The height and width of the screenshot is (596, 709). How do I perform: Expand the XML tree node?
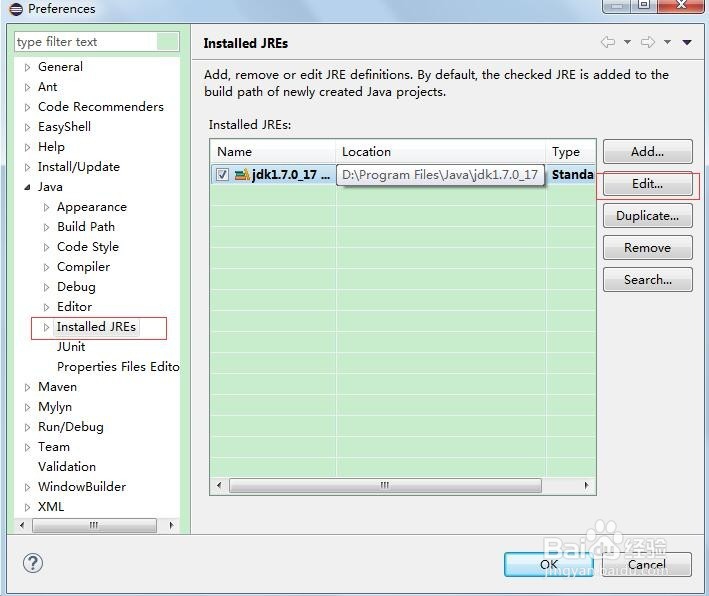click(27, 507)
